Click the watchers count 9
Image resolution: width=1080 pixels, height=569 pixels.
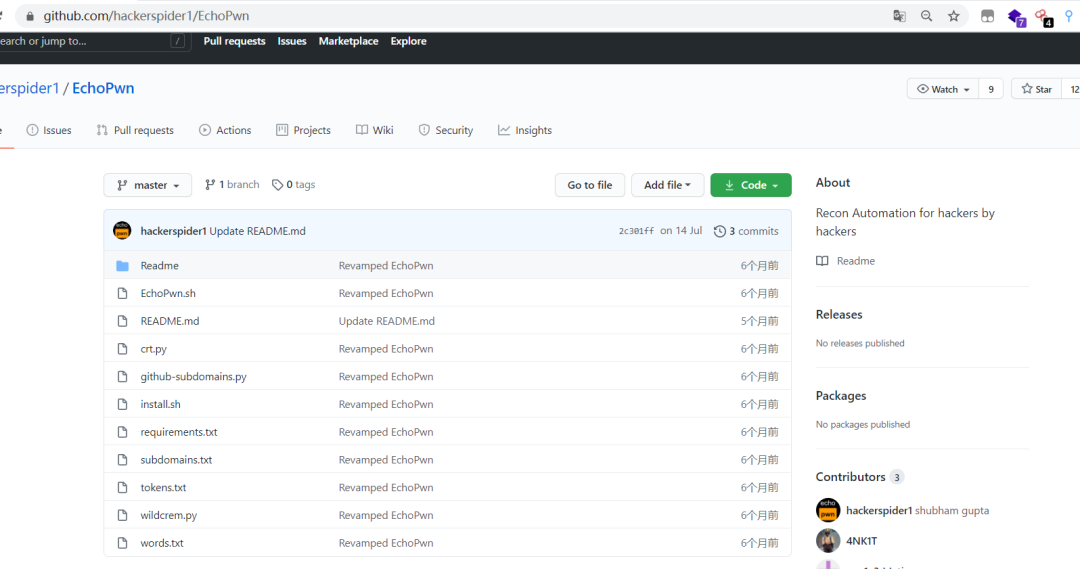pos(991,90)
